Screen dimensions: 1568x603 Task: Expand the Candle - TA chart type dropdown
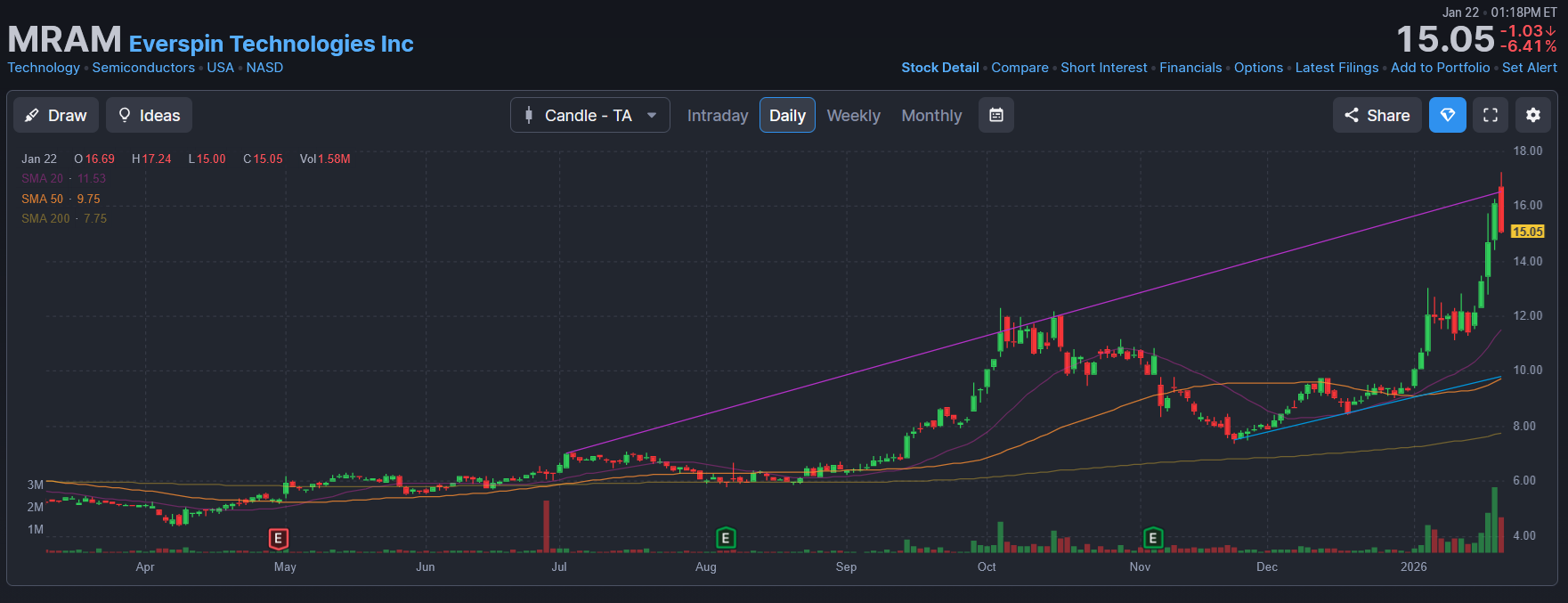click(589, 115)
